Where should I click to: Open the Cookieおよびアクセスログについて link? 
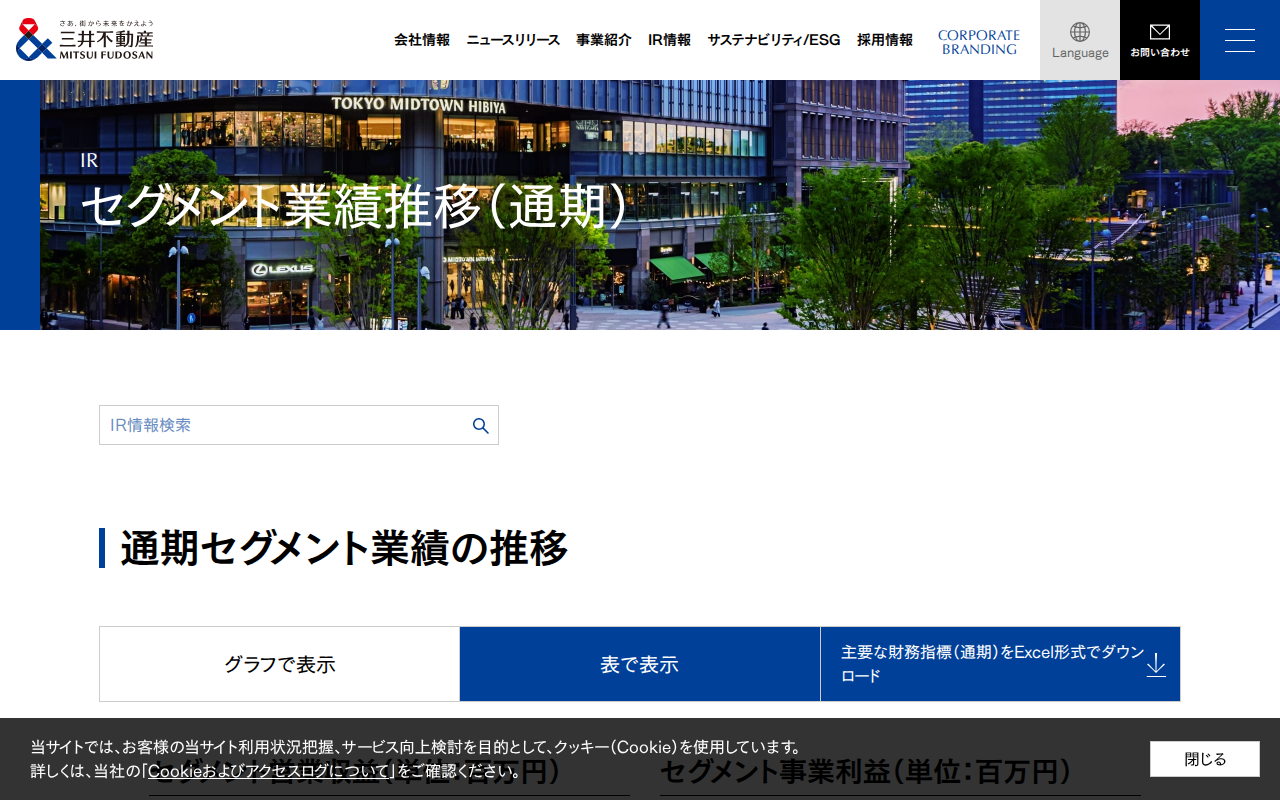tap(268, 771)
